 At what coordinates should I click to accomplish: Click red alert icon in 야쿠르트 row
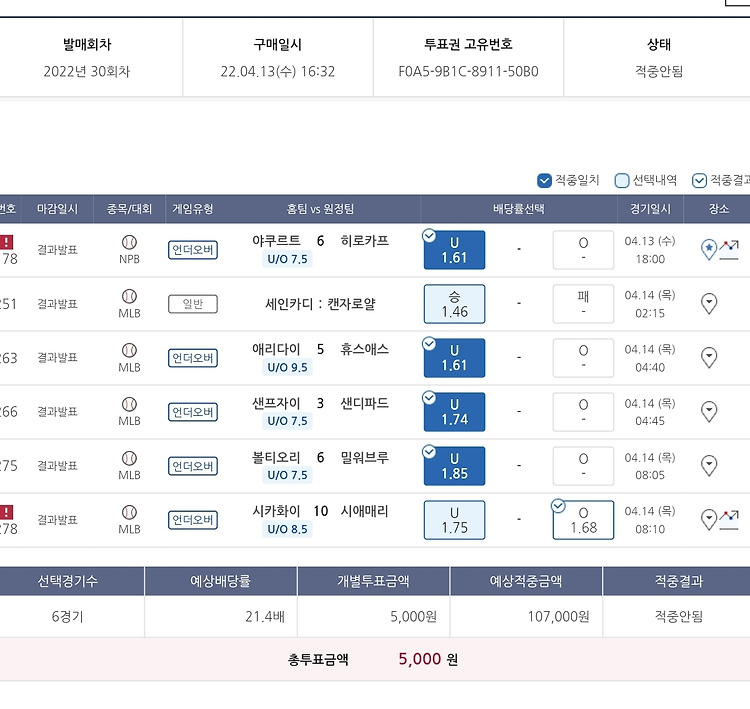6,242
